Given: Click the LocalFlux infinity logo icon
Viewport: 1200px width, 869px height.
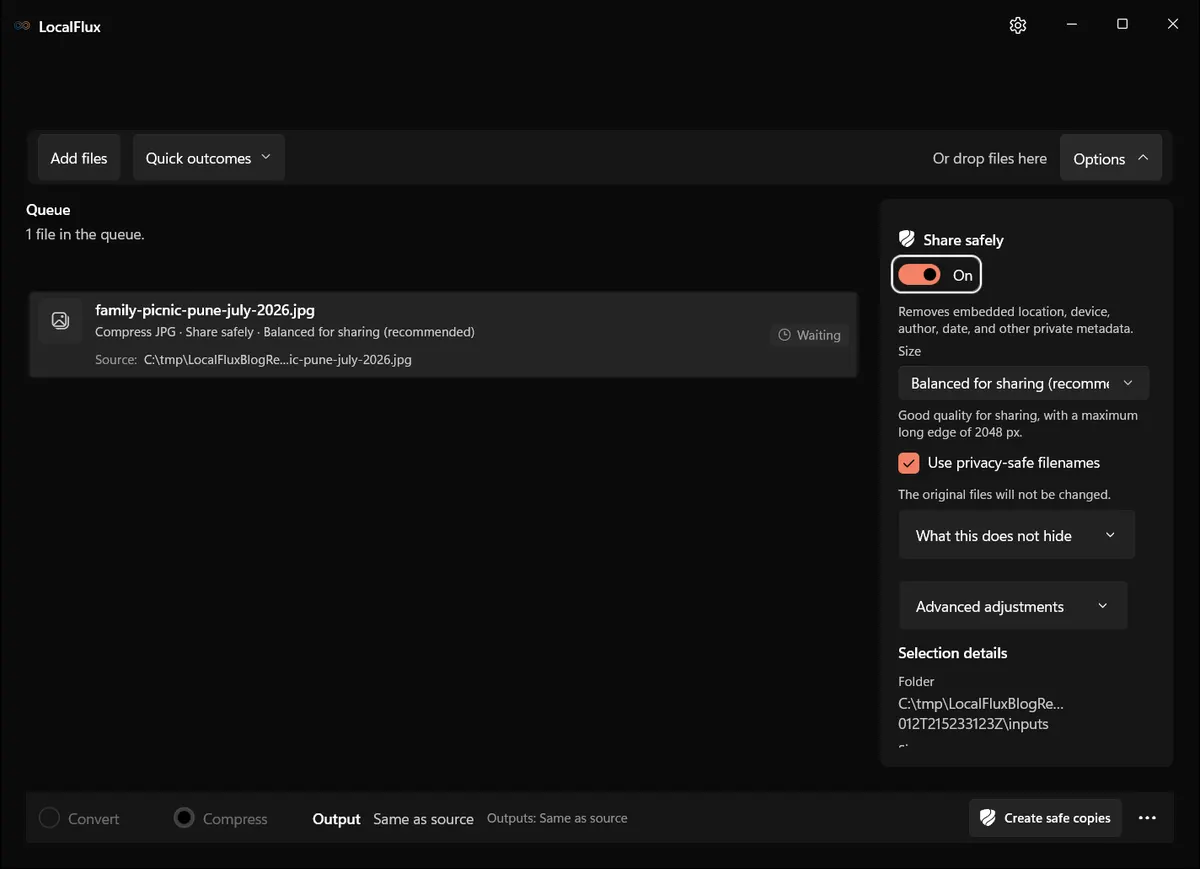Looking at the screenshot, I should click(22, 26).
